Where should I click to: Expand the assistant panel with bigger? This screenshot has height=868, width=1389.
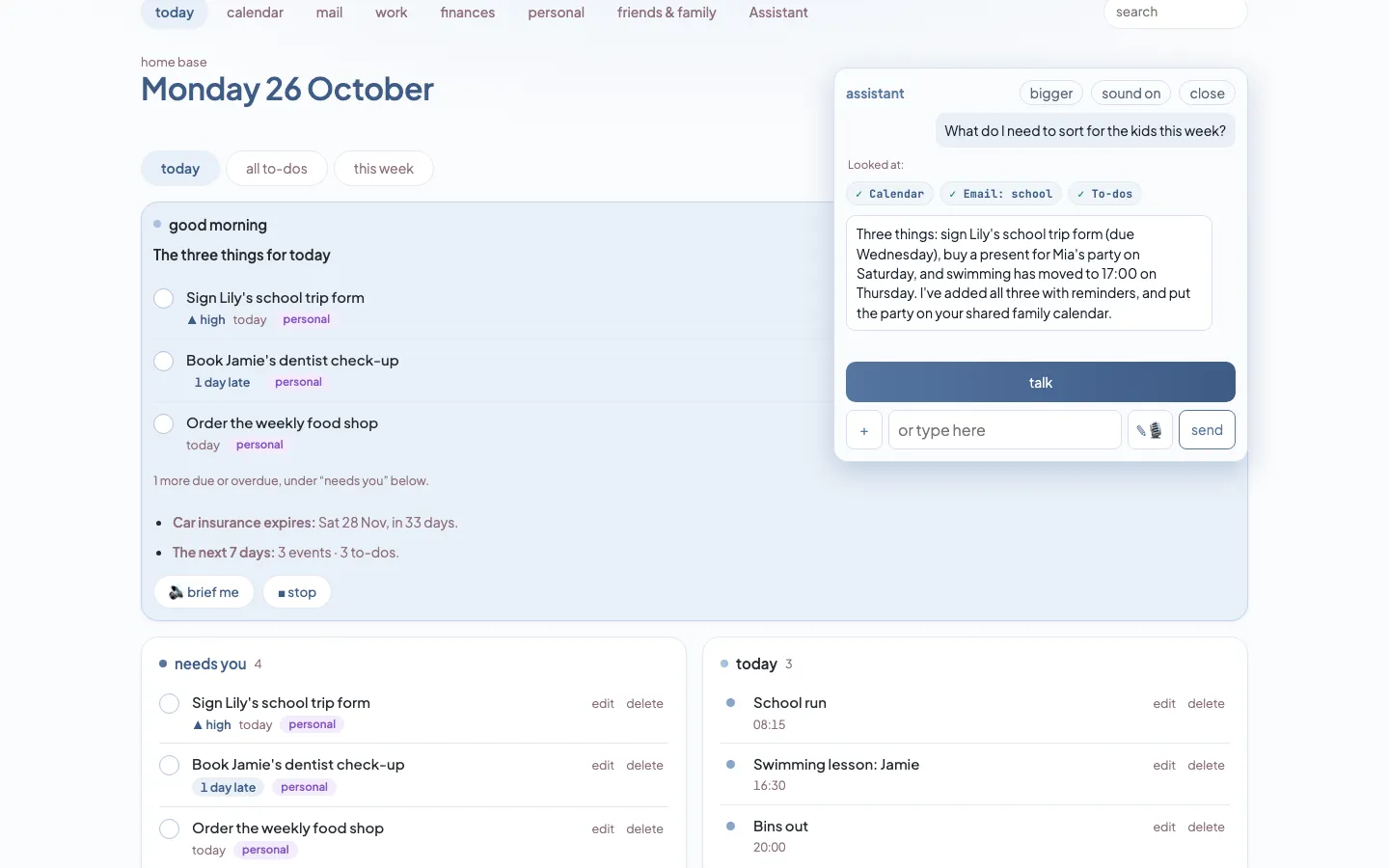coord(1051,94)
